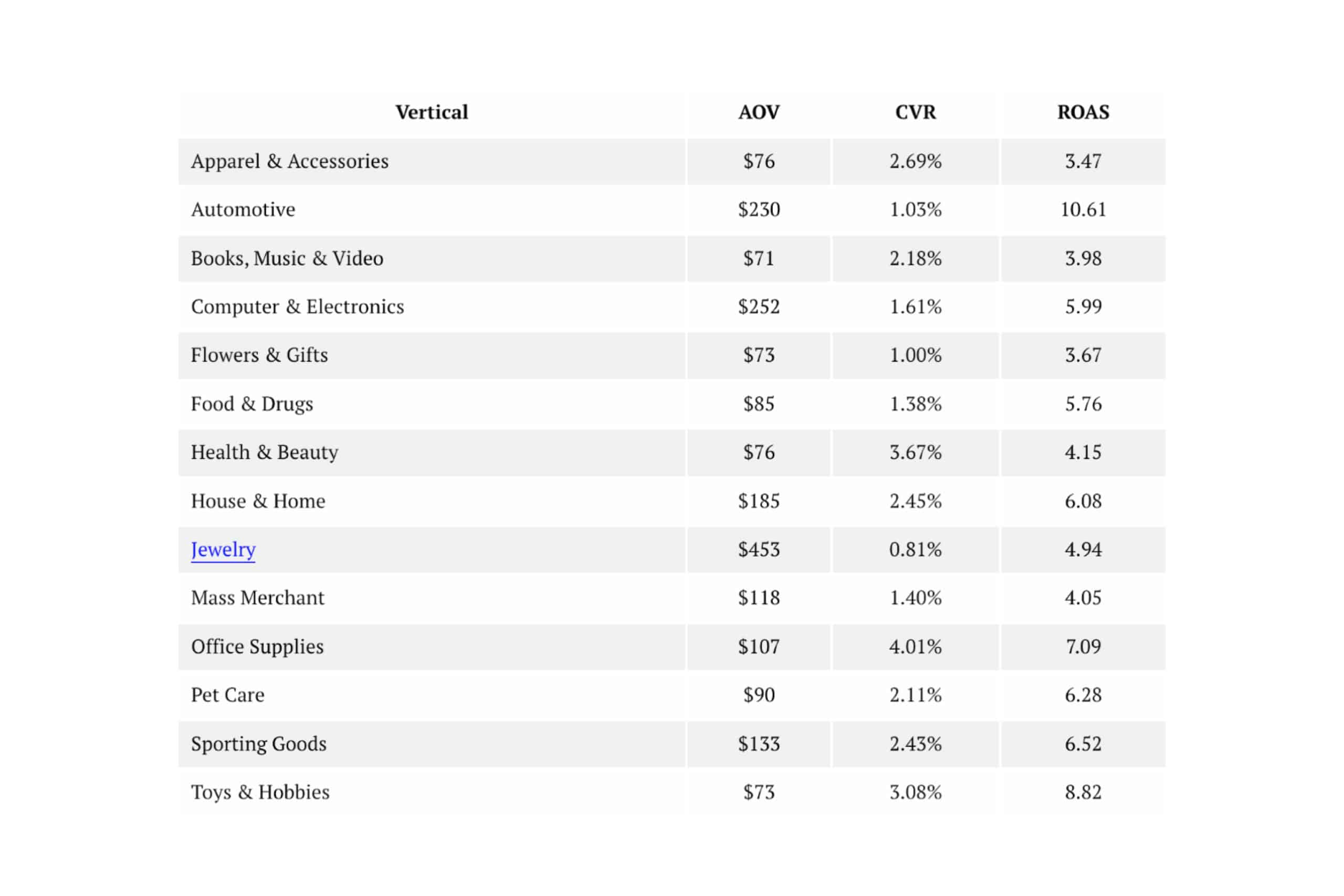Select the CVR column header
The height and width of the screenshot is (896, 1344).
point(915,112)
